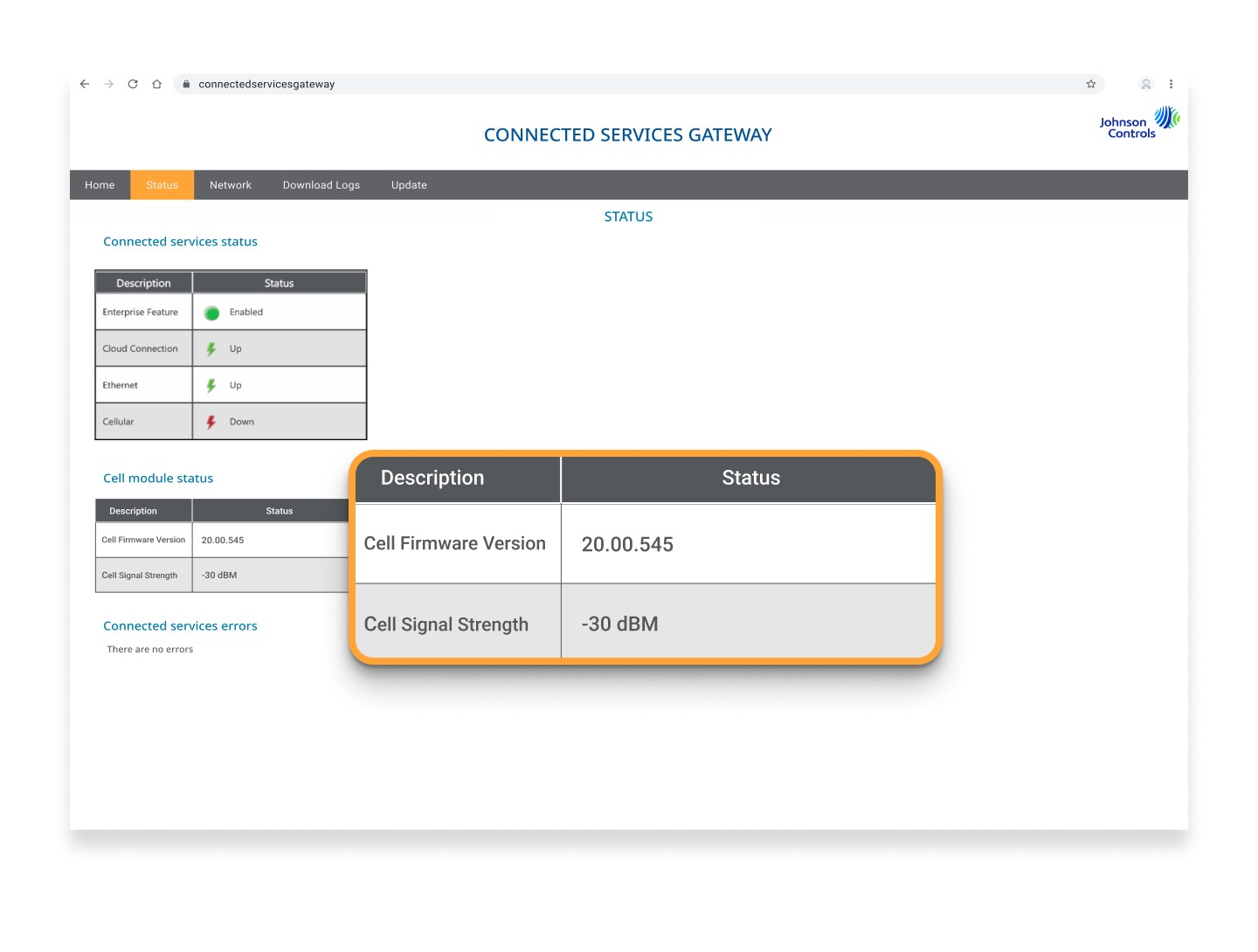This screenshot has width=1258, height=952.
Task: Click the 'Enabled' status text
Action: coord(246,312)
